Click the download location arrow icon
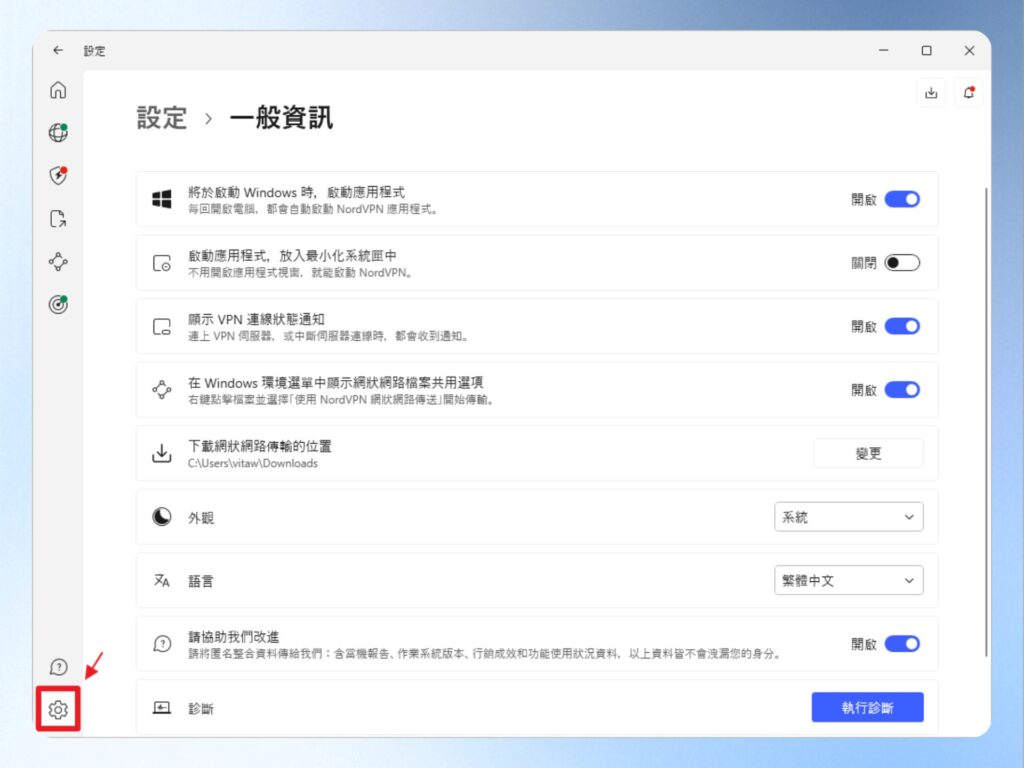1024x768 pixels. [x=162, y=453]
